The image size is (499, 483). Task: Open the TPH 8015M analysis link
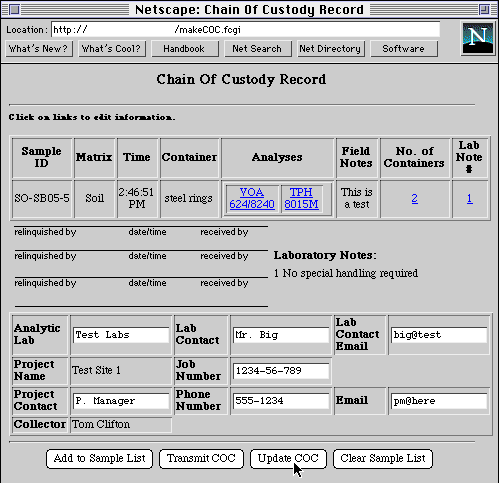pyautogui.click(x=301, y=198)
